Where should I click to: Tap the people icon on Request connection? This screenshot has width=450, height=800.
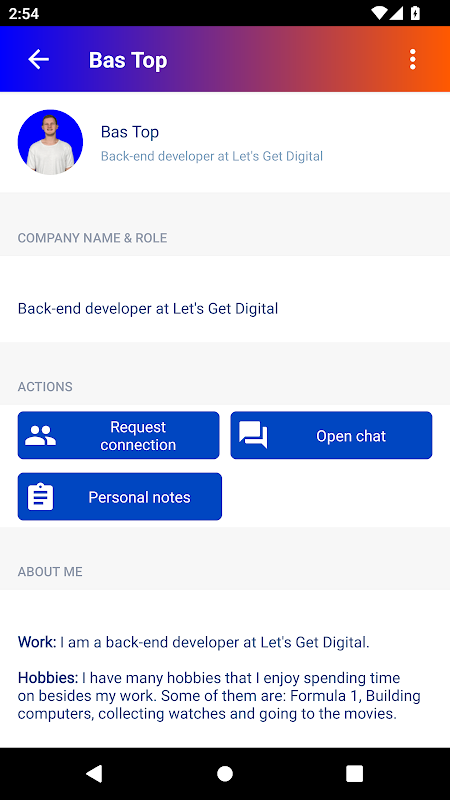(40, 436)
